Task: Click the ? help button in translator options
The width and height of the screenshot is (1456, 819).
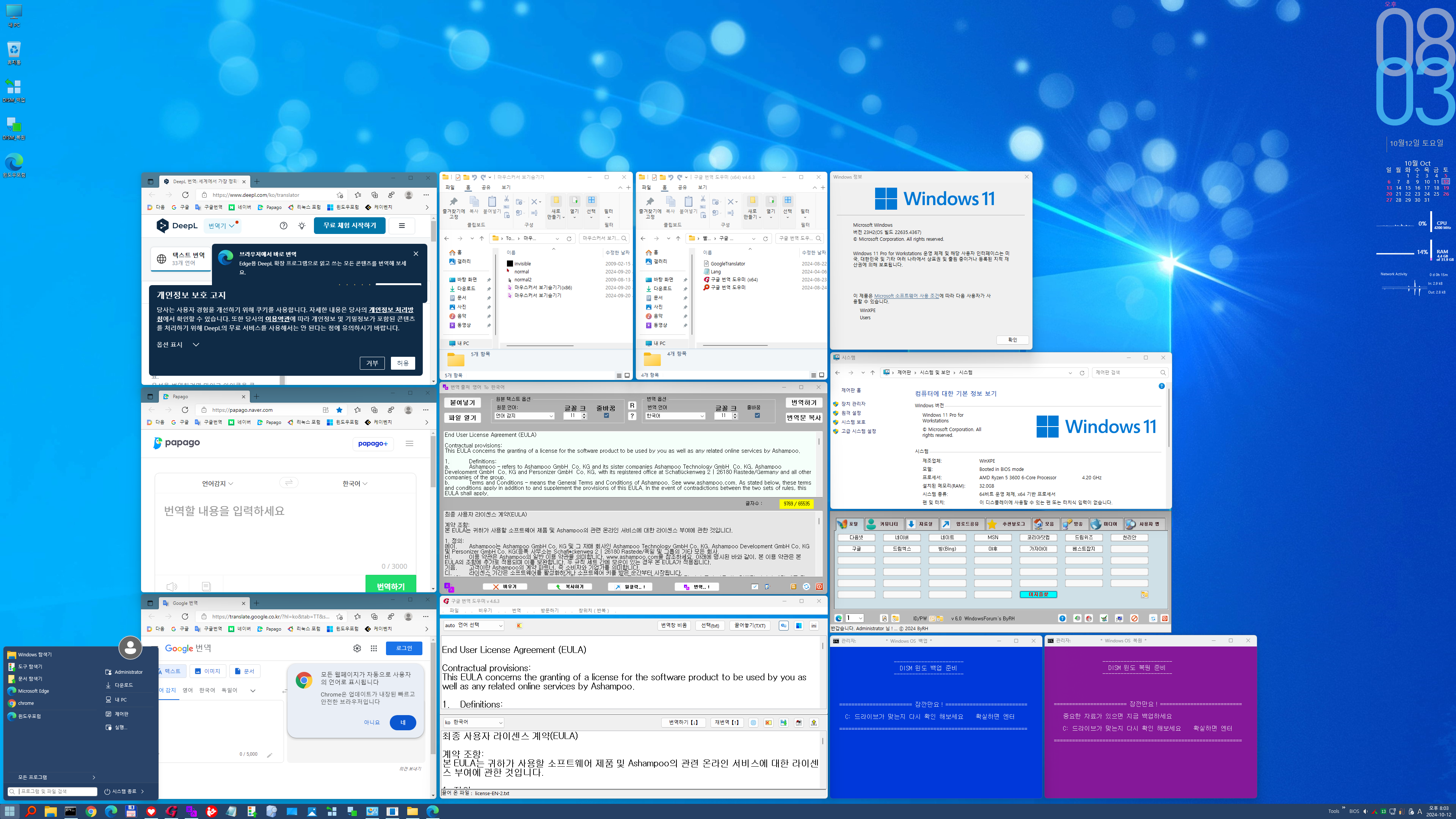Action: [632, 416]
